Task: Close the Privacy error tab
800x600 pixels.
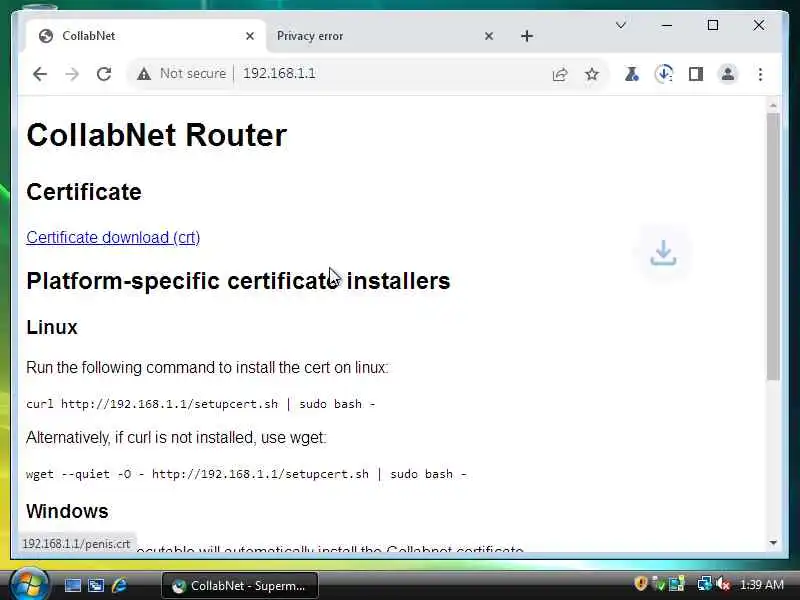Action: [489, 36]
